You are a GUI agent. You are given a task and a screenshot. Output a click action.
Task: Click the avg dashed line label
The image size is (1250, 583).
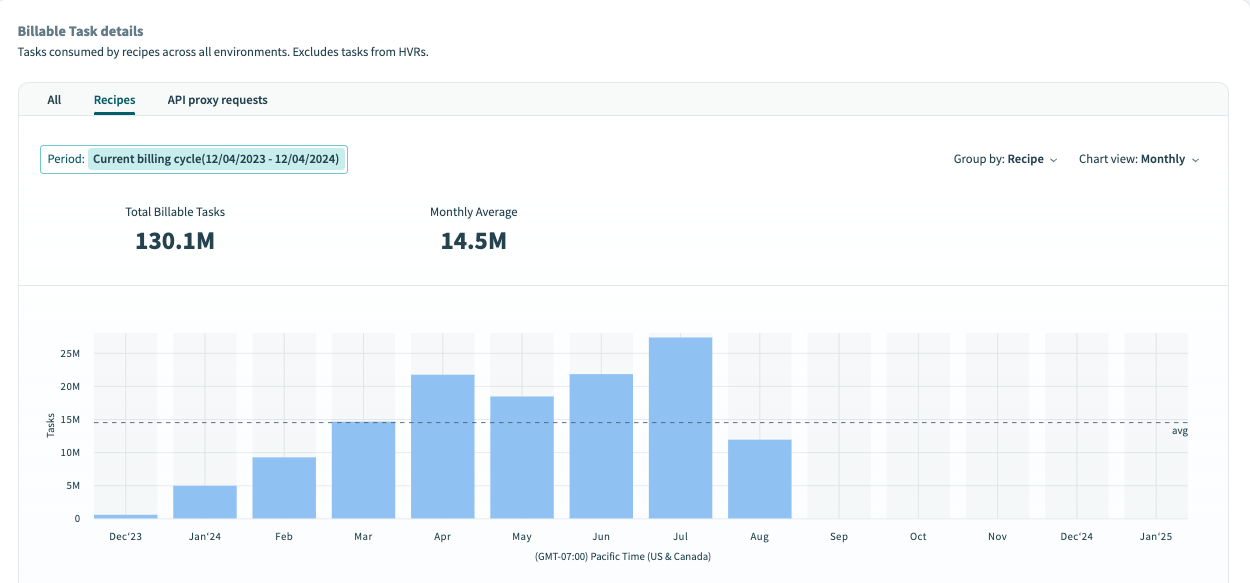click(x=1180, y=430)
